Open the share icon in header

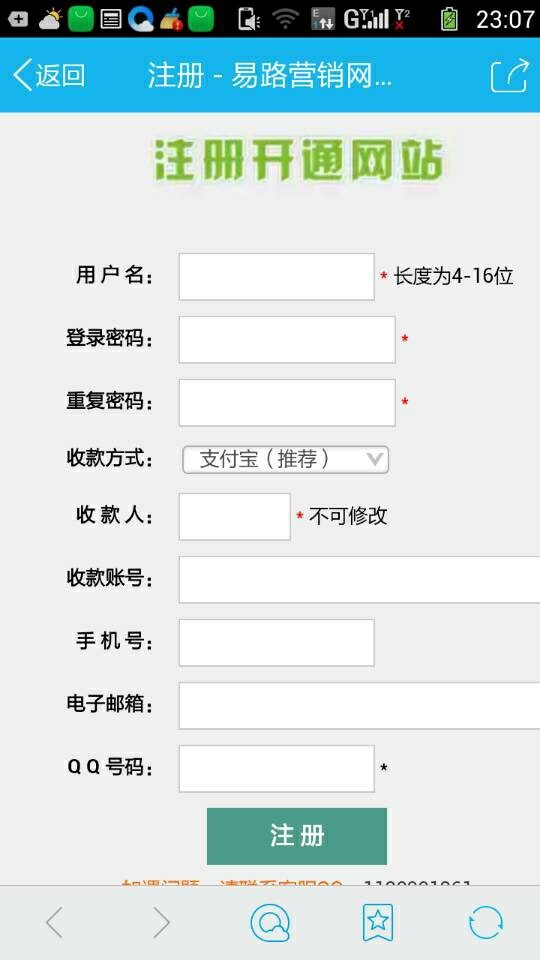point(509,75)
